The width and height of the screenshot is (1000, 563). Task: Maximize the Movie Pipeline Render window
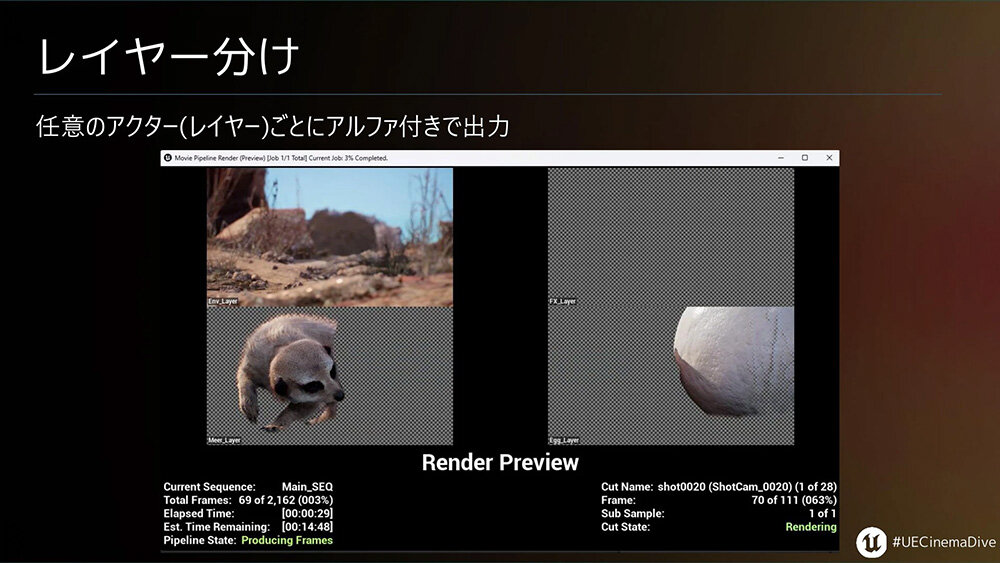(805, 158)
